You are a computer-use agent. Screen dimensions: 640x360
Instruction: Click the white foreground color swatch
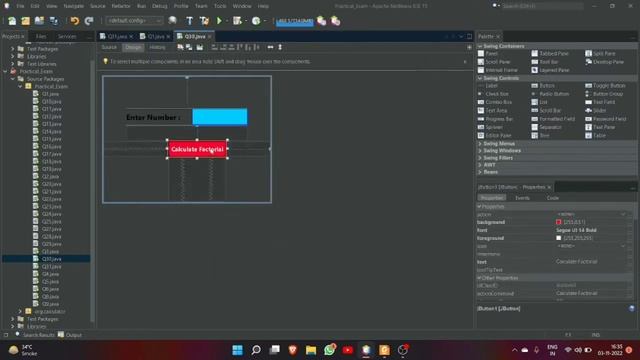pos(558,238)
